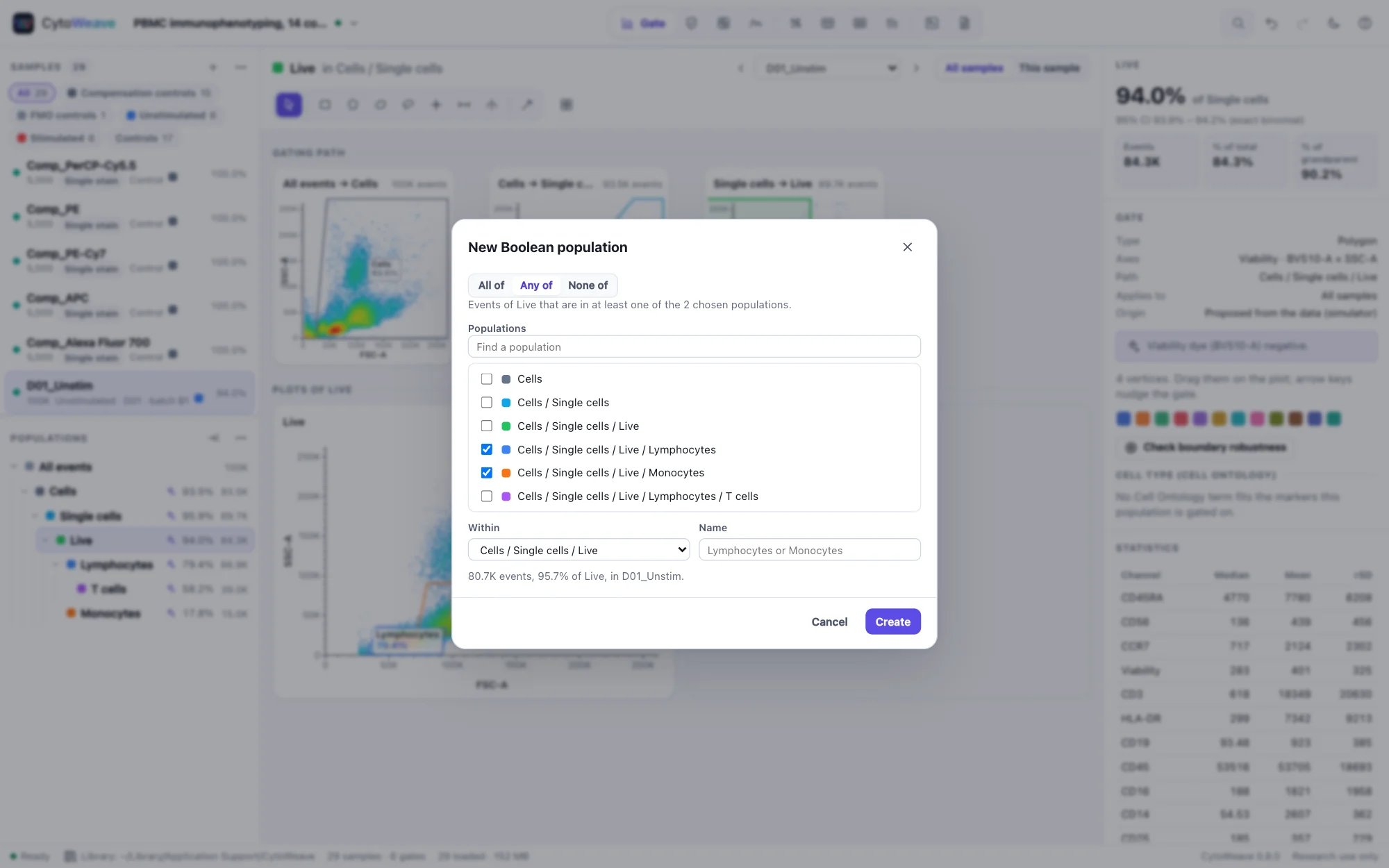Switch to the All of mode

(x=491, y=285)
